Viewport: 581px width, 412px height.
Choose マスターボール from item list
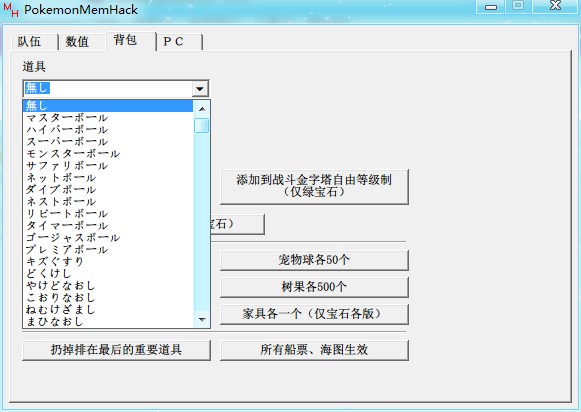[109, 118]
